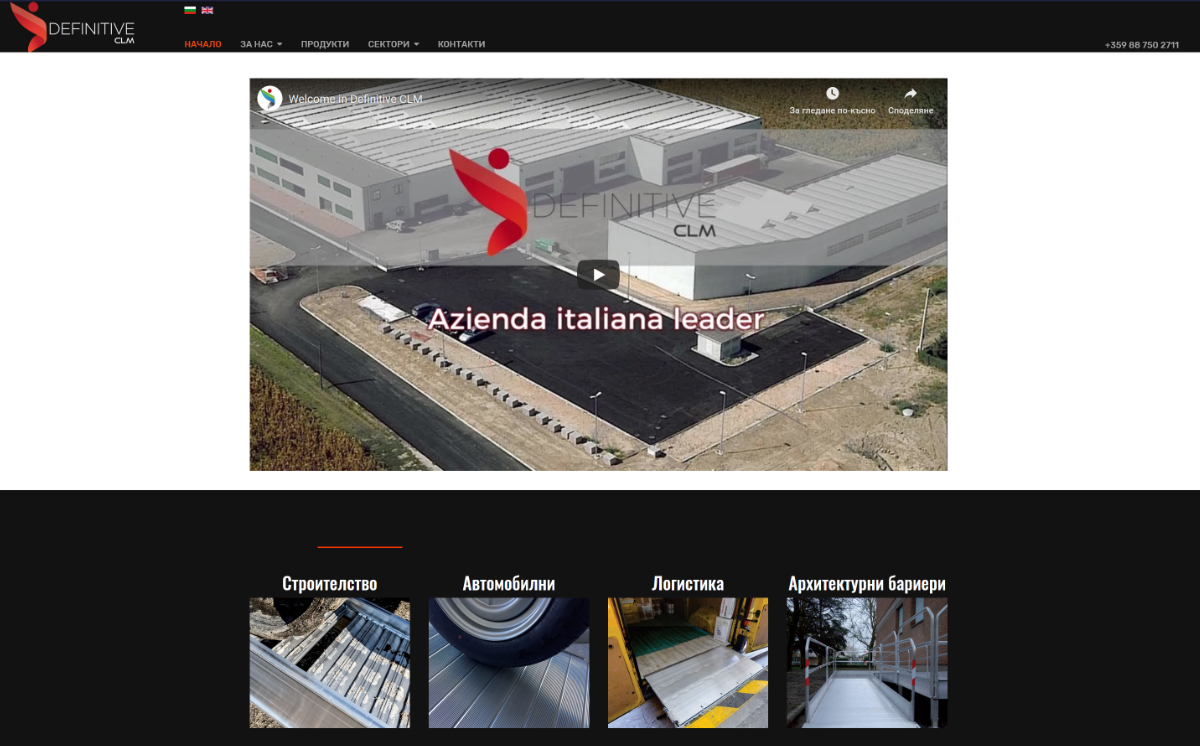Viewport: 1200px width, 746px height.
Task: Open the Строителство sector heading
Action: (x=330, y=584)
